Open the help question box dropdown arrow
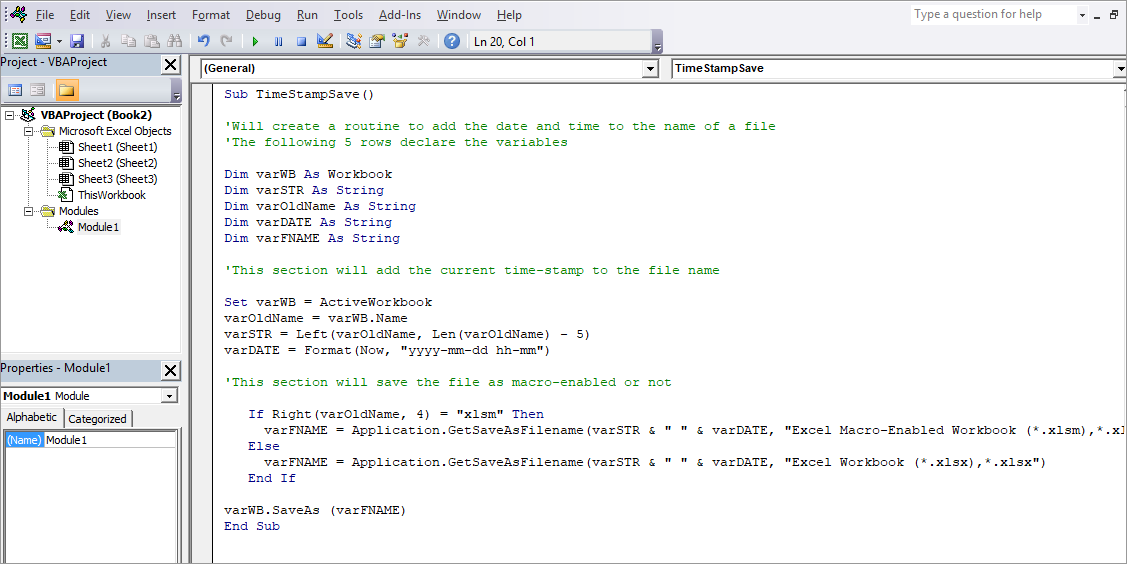The height and width of the screenshot is (564, 1127). pyautogui.click(x=1082, y=15)
